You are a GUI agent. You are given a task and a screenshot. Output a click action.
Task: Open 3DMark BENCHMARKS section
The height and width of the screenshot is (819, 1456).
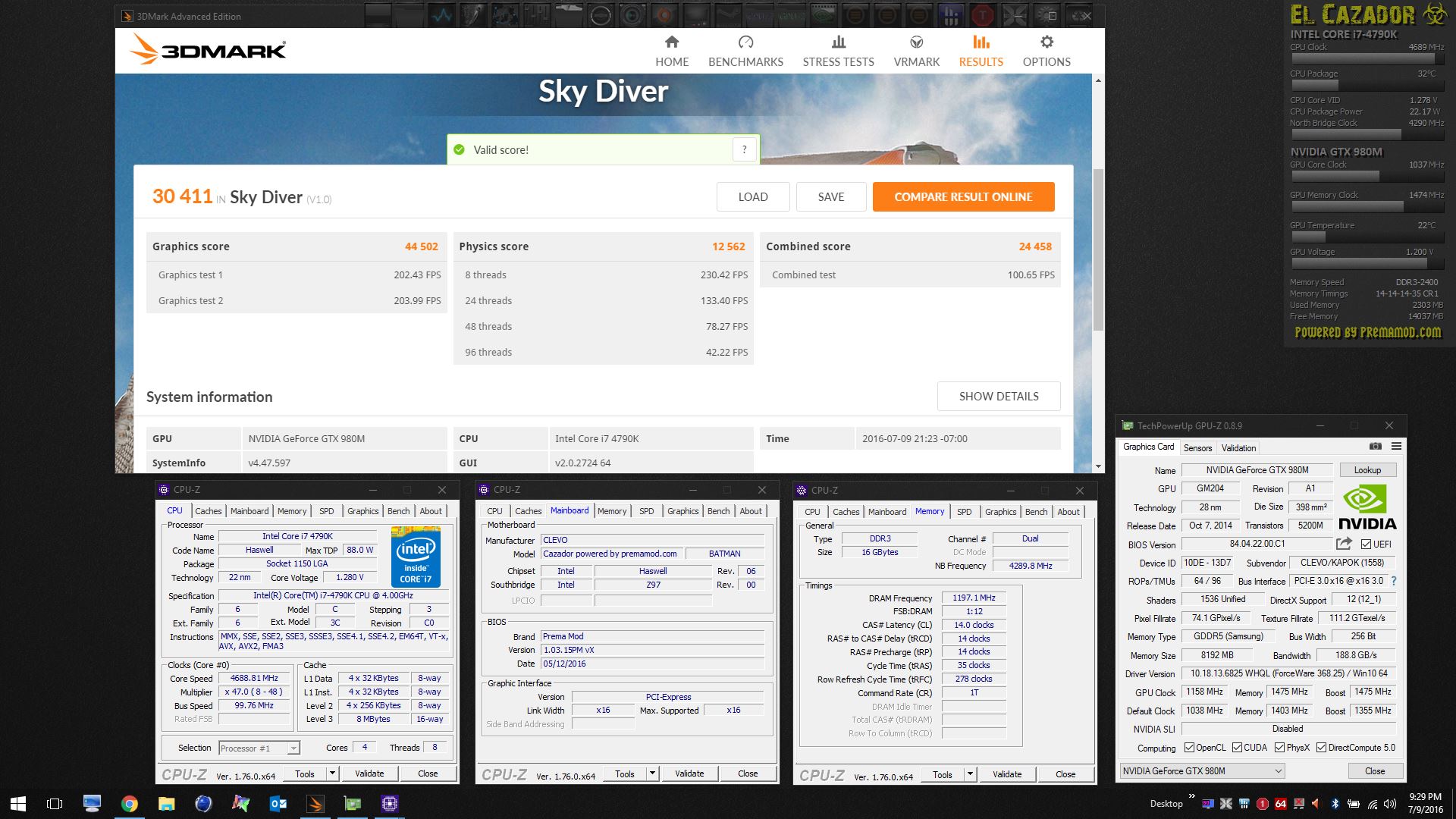(745, 52)
